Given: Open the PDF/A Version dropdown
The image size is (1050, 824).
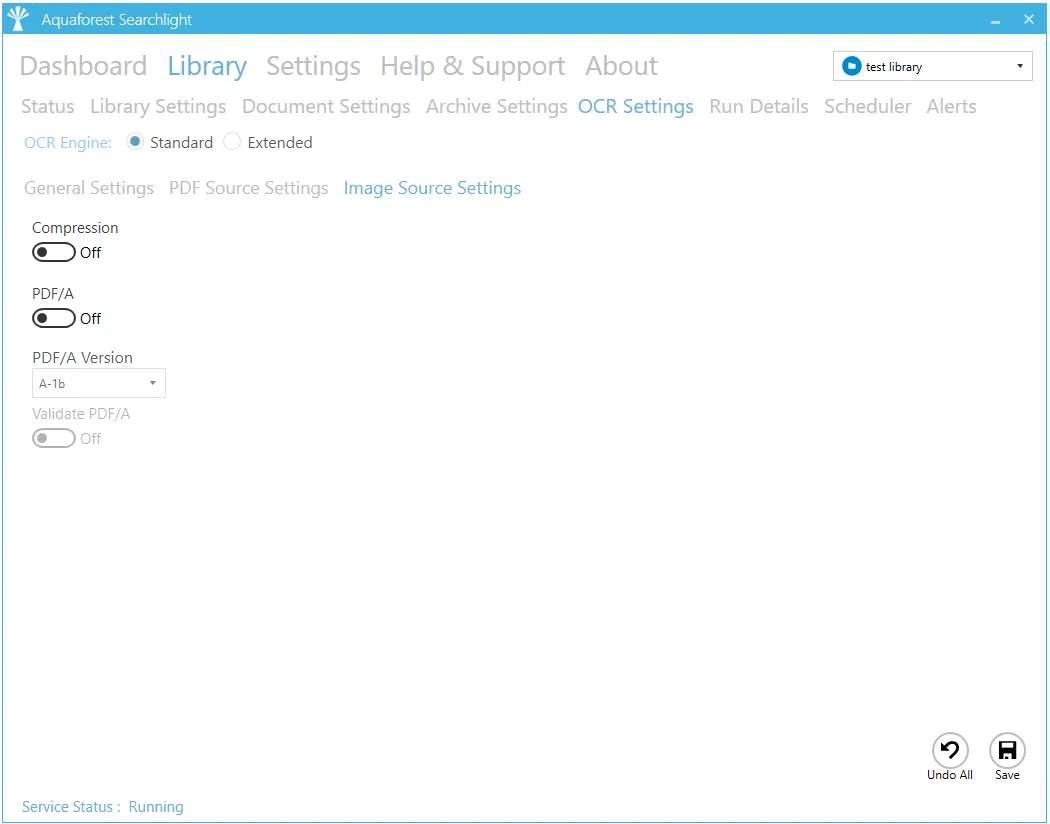Looking at the screenshot, I should point(98,384).
